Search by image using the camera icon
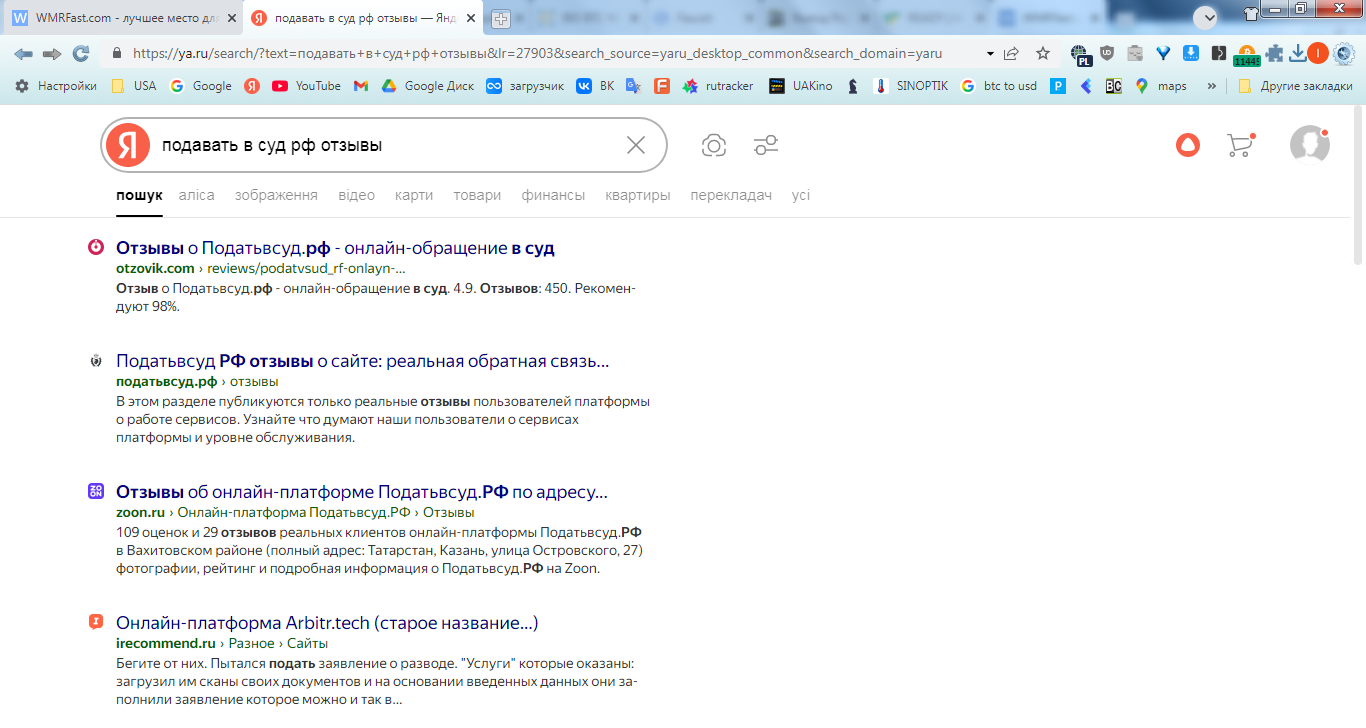Image resolution: width=1366 pixels, height=728 pixels. 714,146
